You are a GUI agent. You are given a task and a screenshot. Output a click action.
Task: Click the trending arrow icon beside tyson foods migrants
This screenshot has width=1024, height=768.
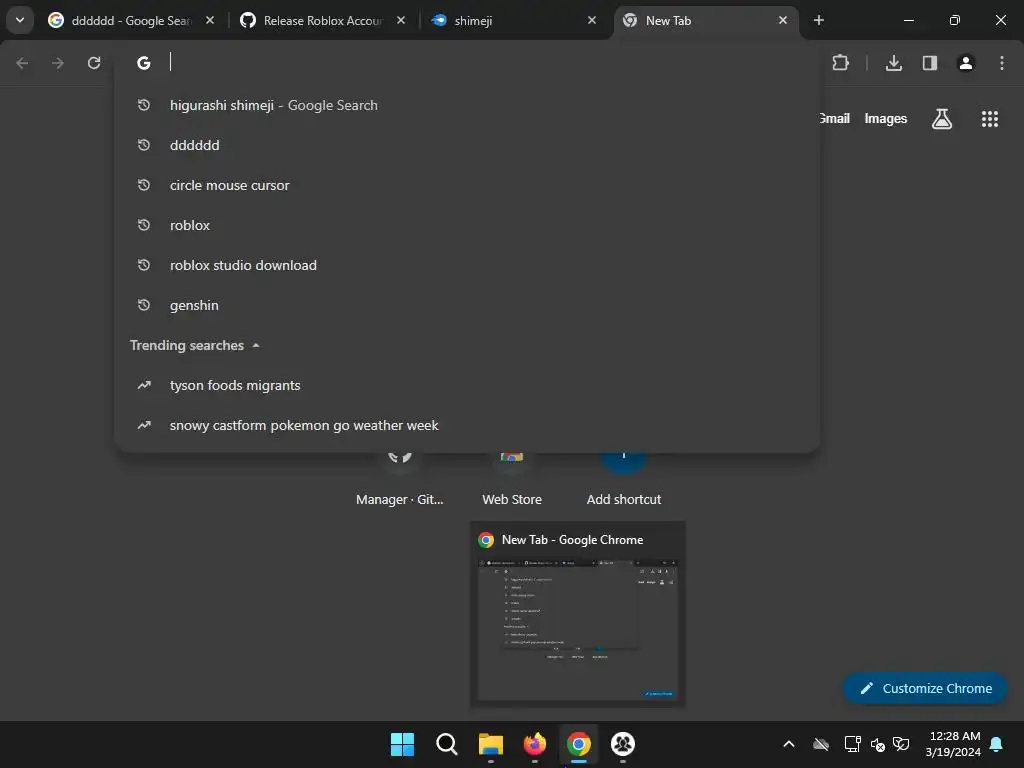click(144, 385)
